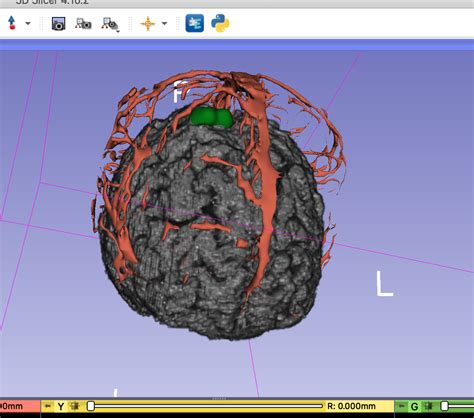Capture a screenshot with the camera icon

[x=59, y=24]
